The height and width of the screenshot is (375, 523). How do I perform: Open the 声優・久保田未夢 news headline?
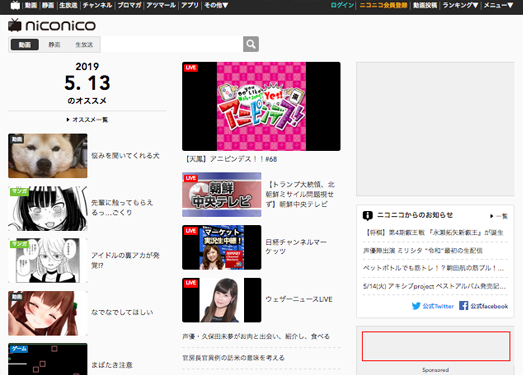[256, 336]
